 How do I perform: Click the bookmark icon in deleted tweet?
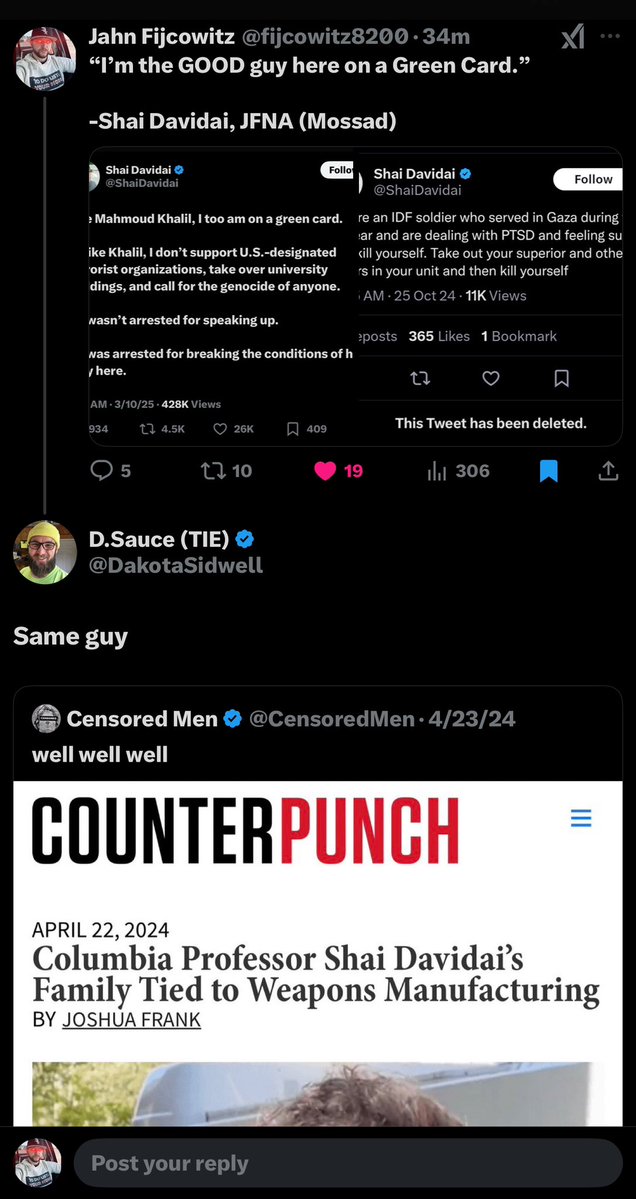[x=562, y=378]
